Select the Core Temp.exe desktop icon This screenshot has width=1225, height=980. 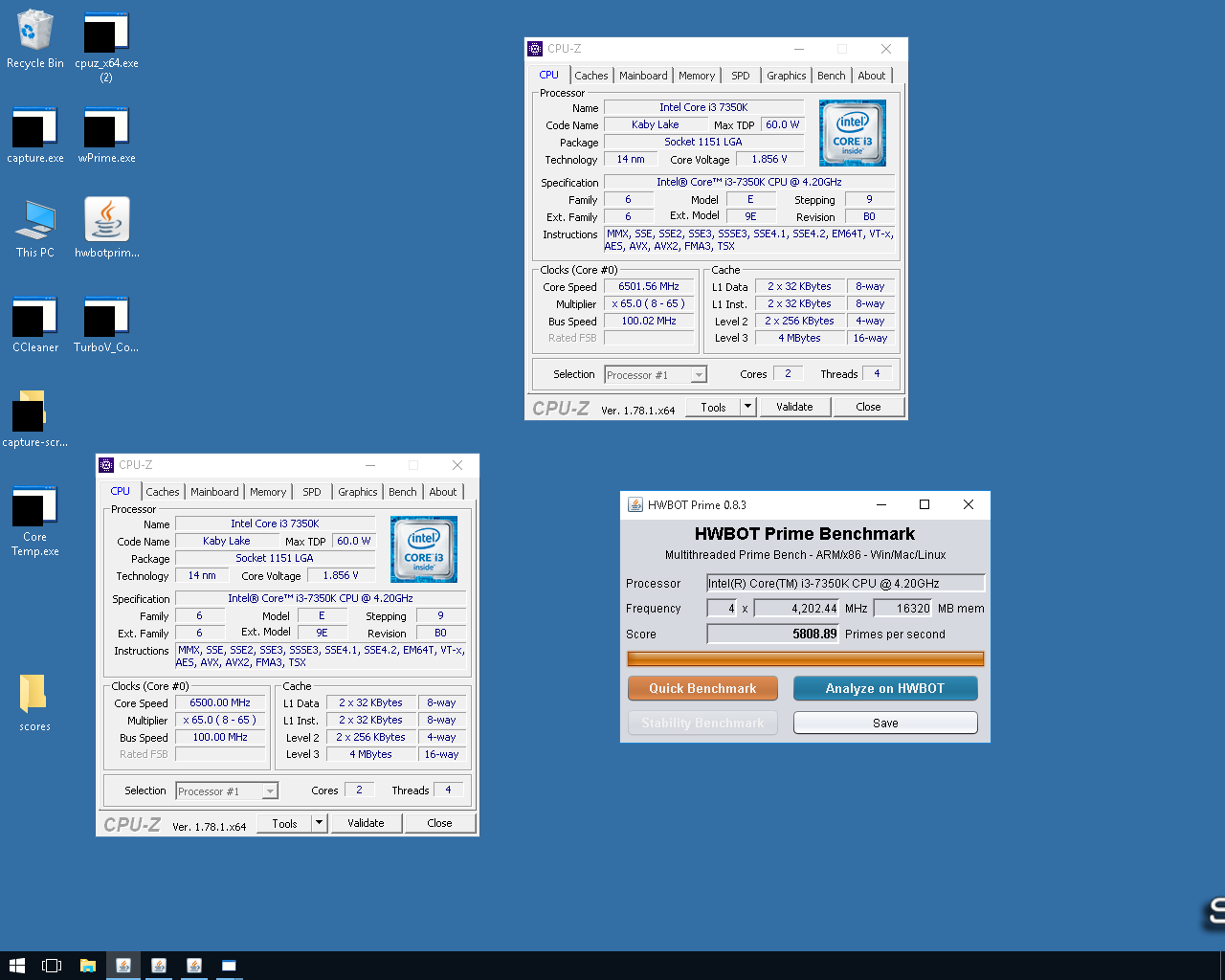35,521
